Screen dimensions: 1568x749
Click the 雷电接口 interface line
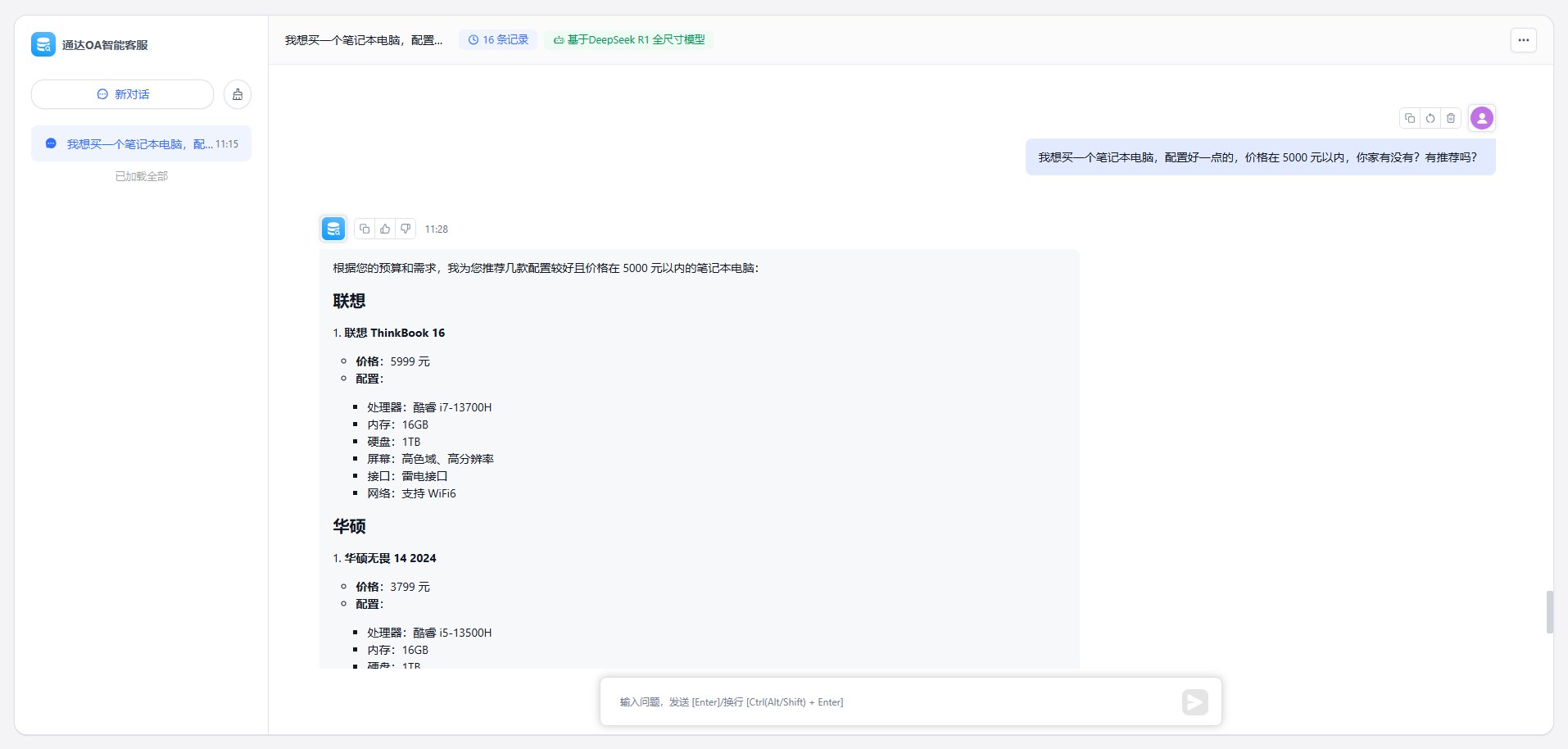pos(407,476)
